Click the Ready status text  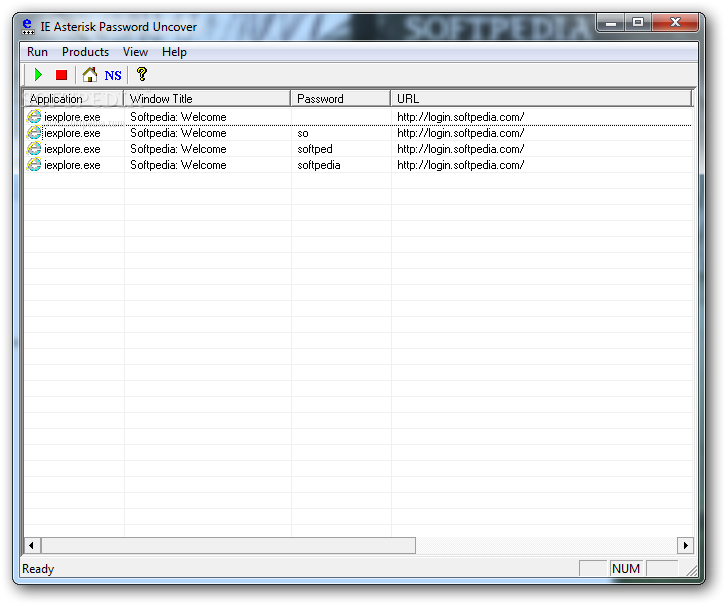38,569
